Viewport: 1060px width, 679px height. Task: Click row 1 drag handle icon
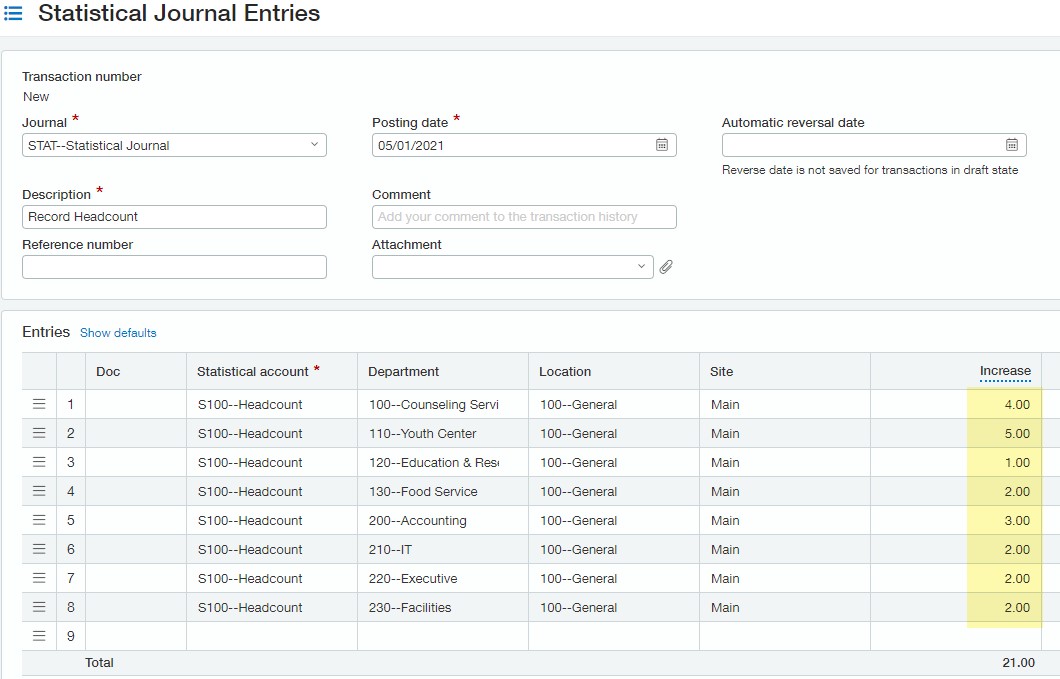click(39, 405)
